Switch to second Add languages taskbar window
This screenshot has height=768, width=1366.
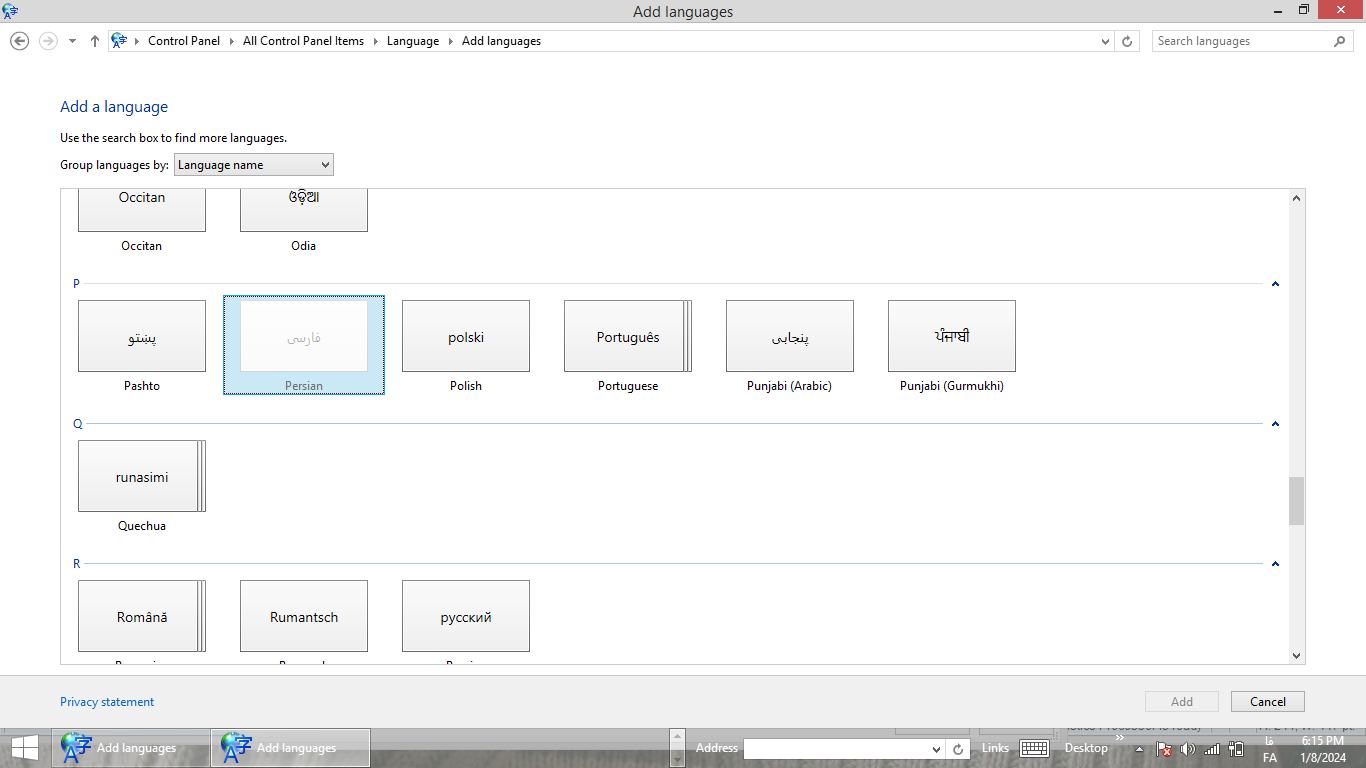click(x=291, y=748)
